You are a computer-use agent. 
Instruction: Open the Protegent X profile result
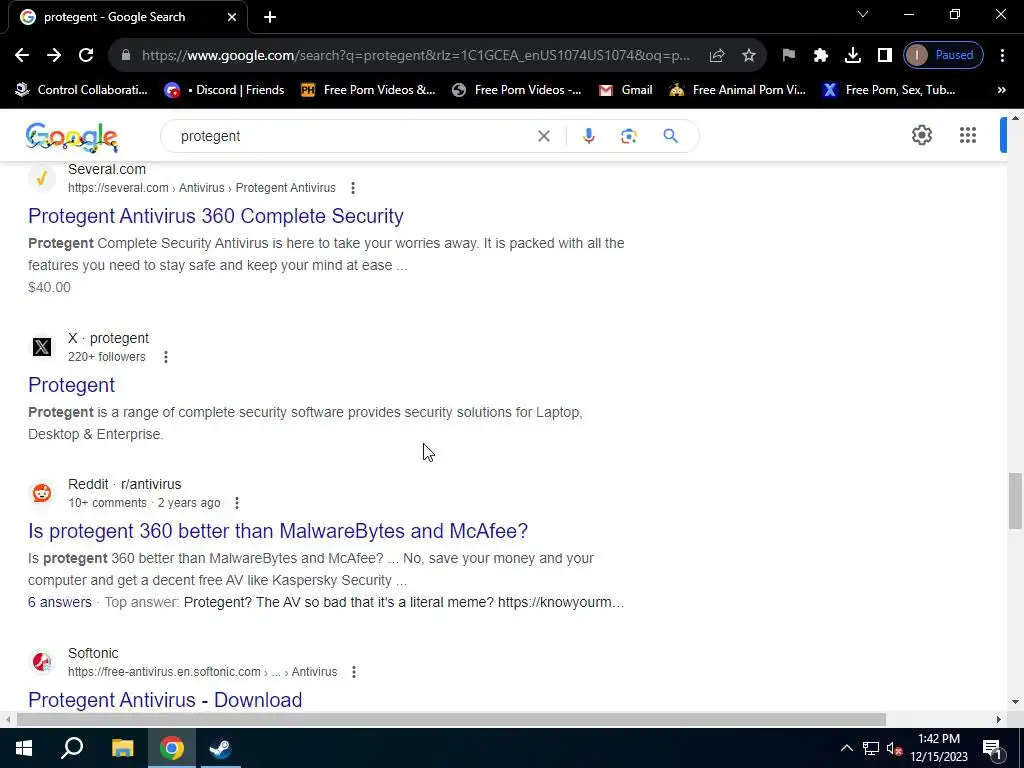pyautogui.click(x=71, y=385)
